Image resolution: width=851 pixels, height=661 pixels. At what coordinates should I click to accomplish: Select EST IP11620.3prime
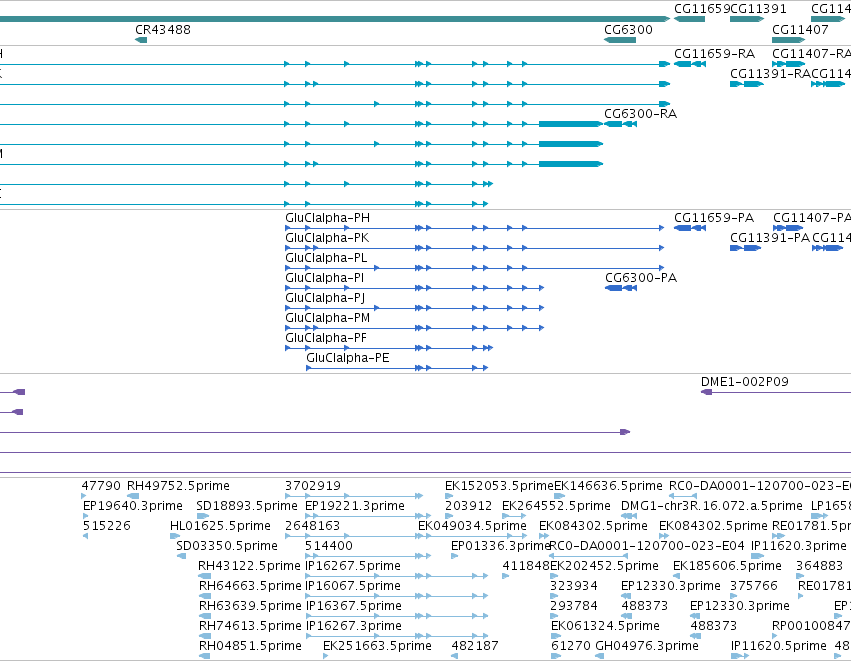pos(758,556)
